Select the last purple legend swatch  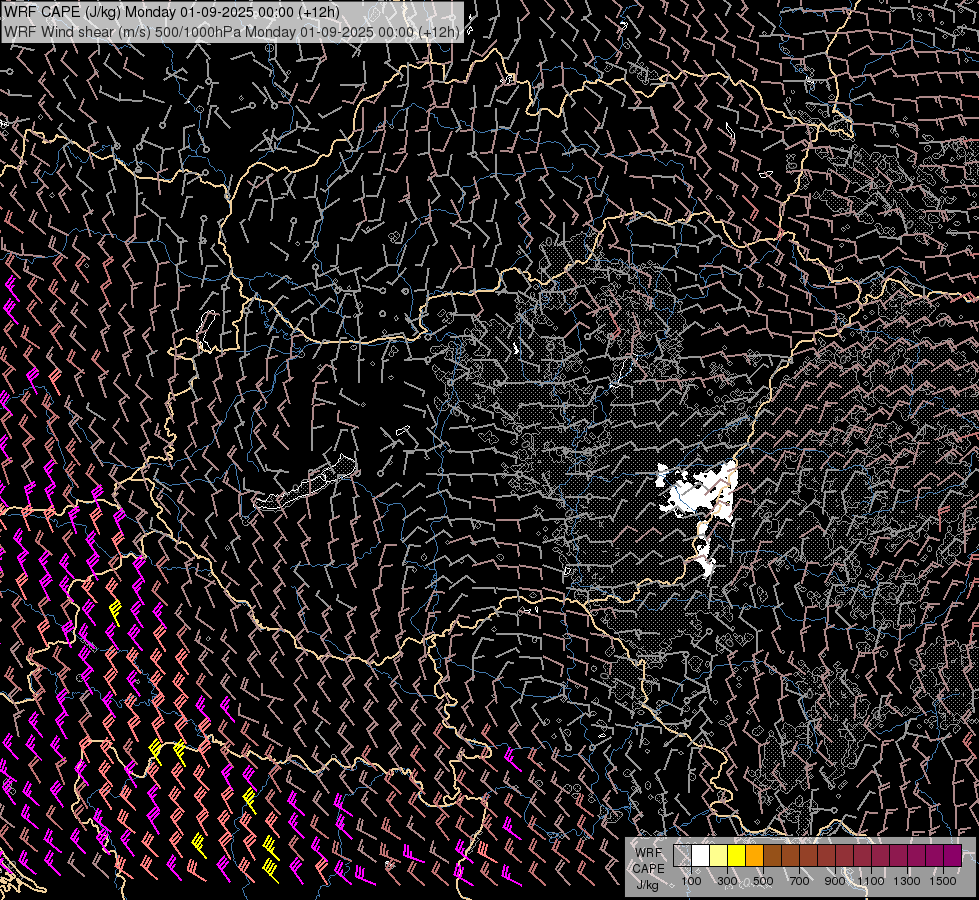953,855
